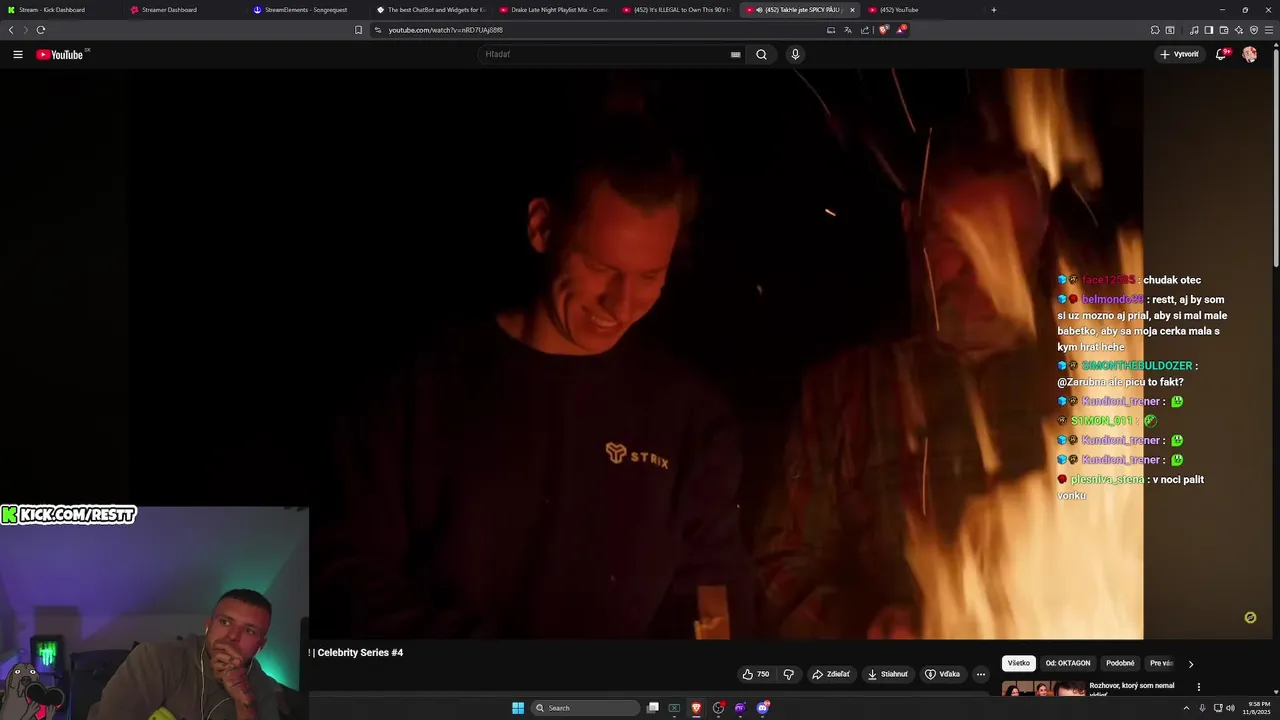Like the video with 750 likes

(x=756, y=674)
